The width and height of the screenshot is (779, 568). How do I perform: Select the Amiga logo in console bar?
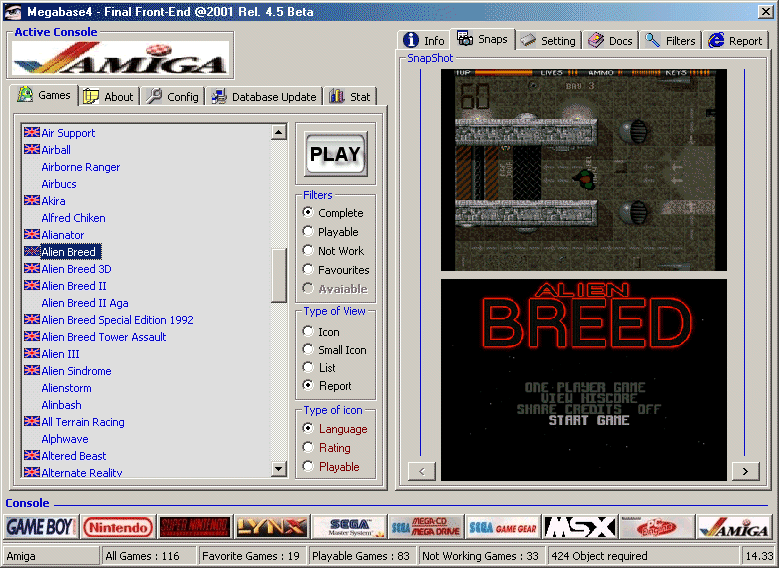click(734, 527)
